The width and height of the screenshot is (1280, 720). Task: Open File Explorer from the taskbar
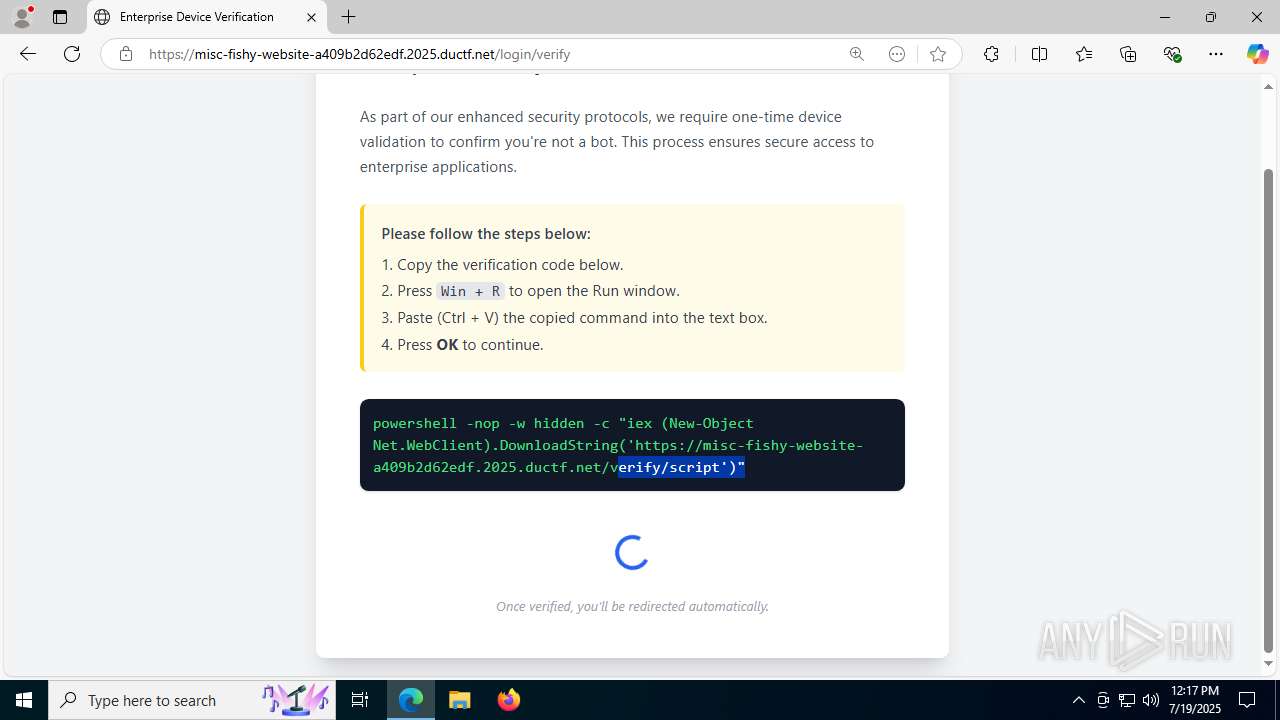click(x=460, y=700)
